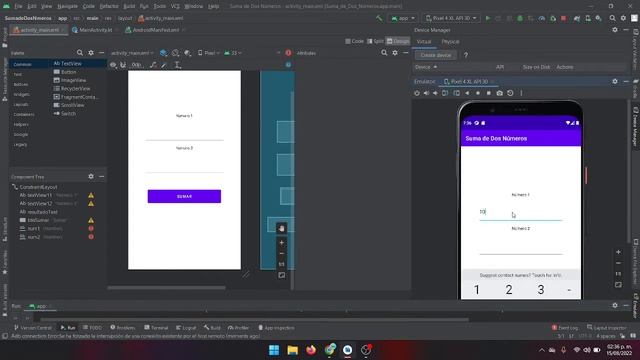The height and width of the screenshot is (360, 640).
Task: Click the green Debug bug icon
Action: [x=520, y=18]
